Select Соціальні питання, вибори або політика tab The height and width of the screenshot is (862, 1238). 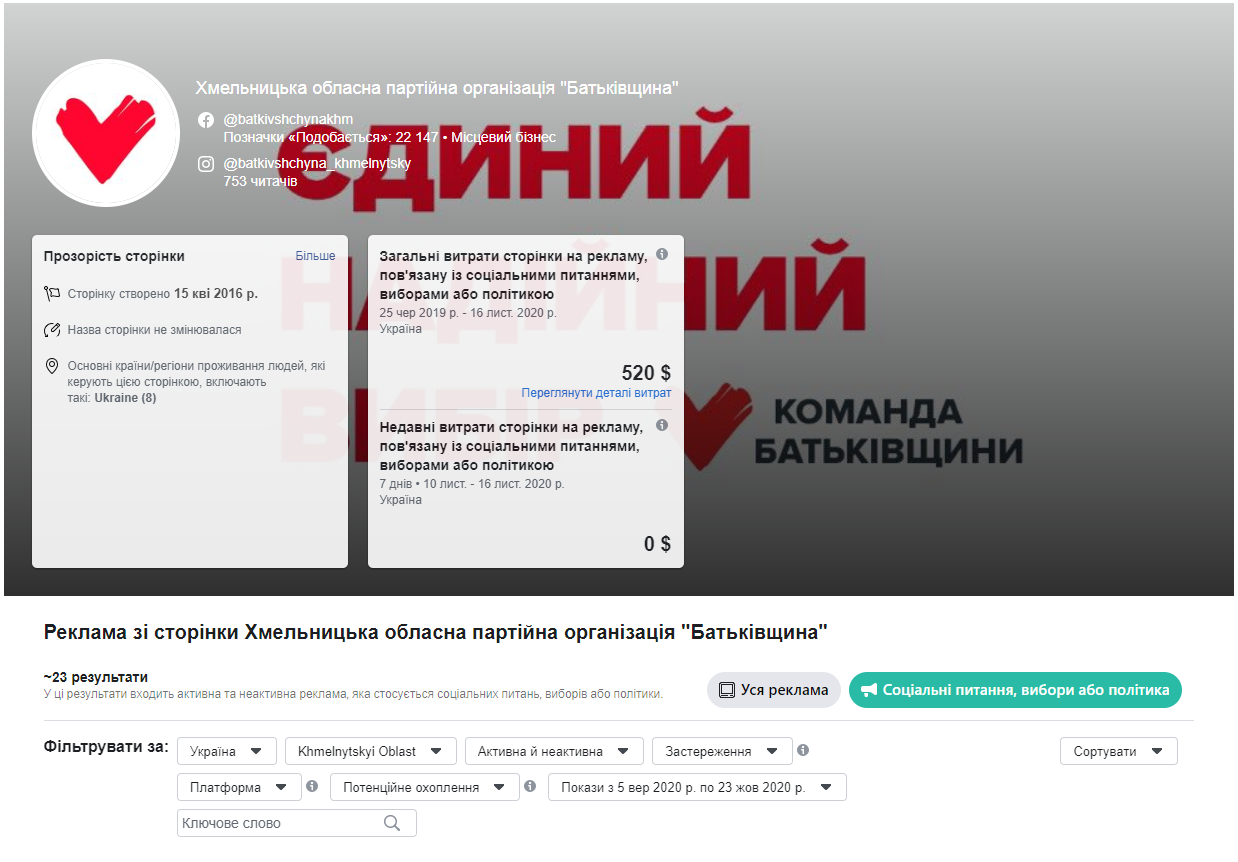[1015, 690]
